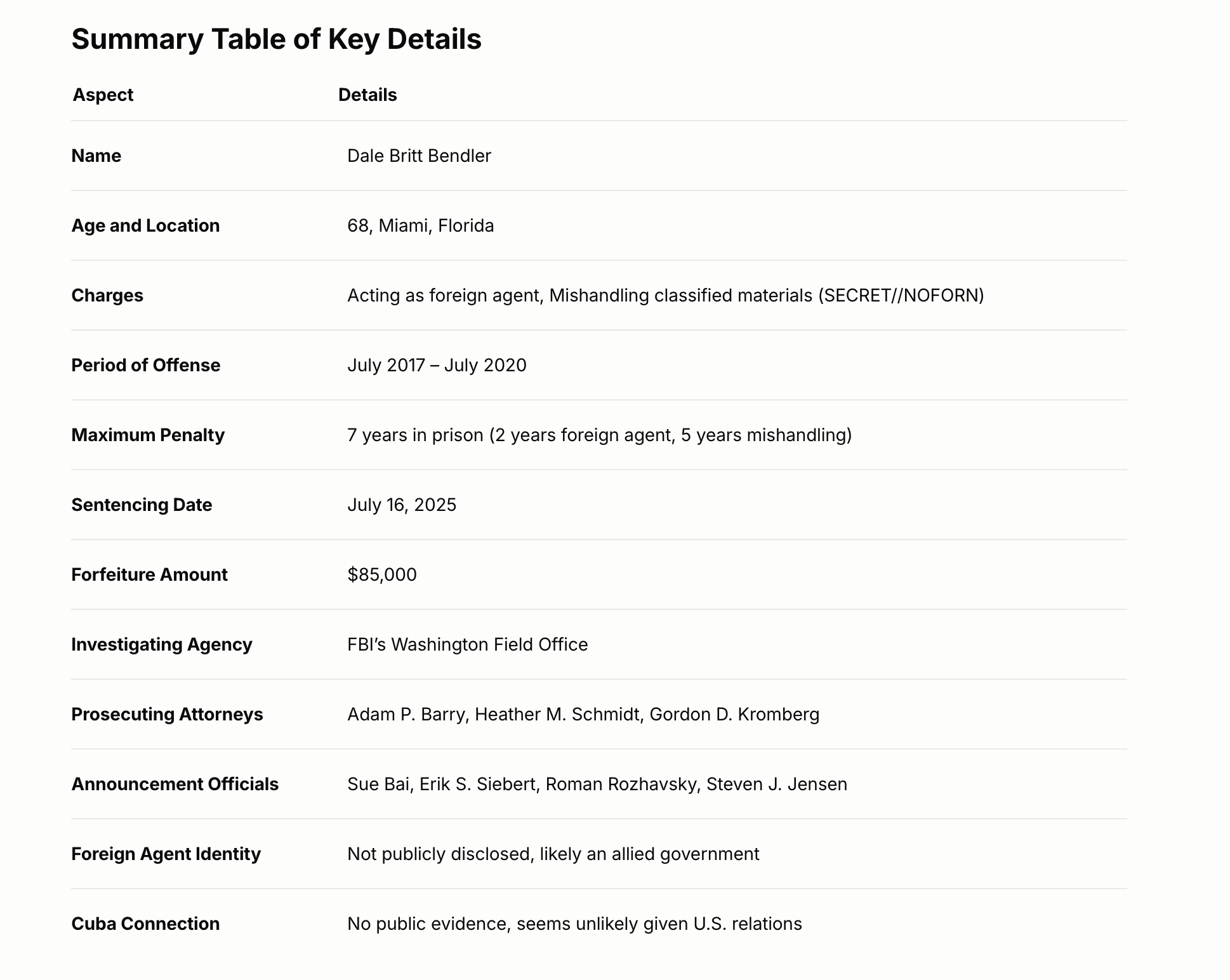1230x980 pixels.
Task: Select the FBI's Washington Field Office text
Action: pos(467,644)
